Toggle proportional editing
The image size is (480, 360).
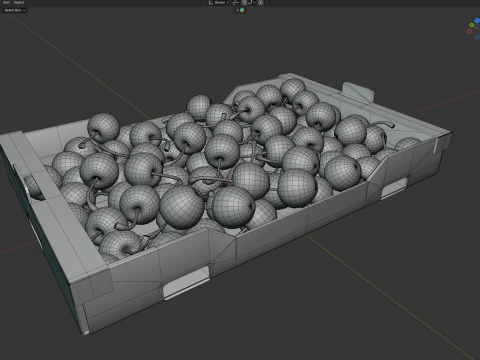point(261,2)
